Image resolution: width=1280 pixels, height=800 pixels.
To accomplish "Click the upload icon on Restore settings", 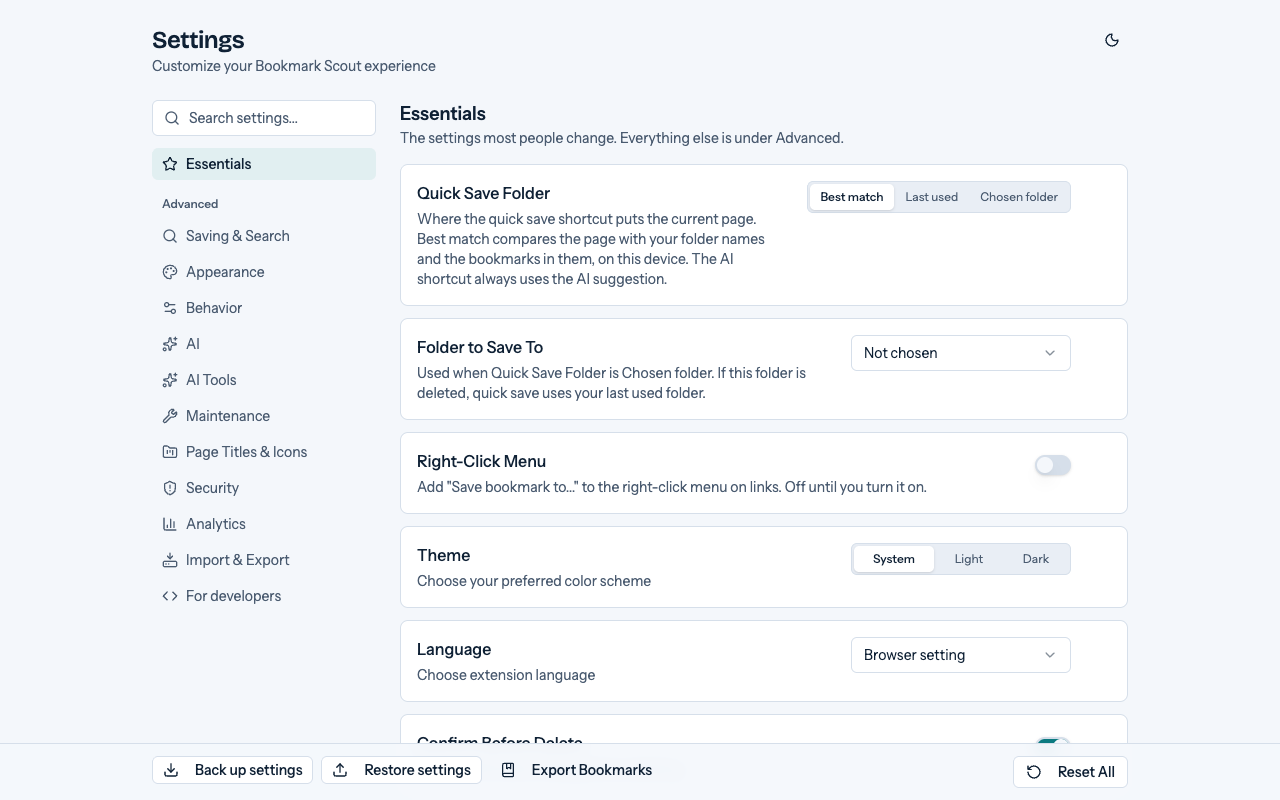I will point(340,770).
